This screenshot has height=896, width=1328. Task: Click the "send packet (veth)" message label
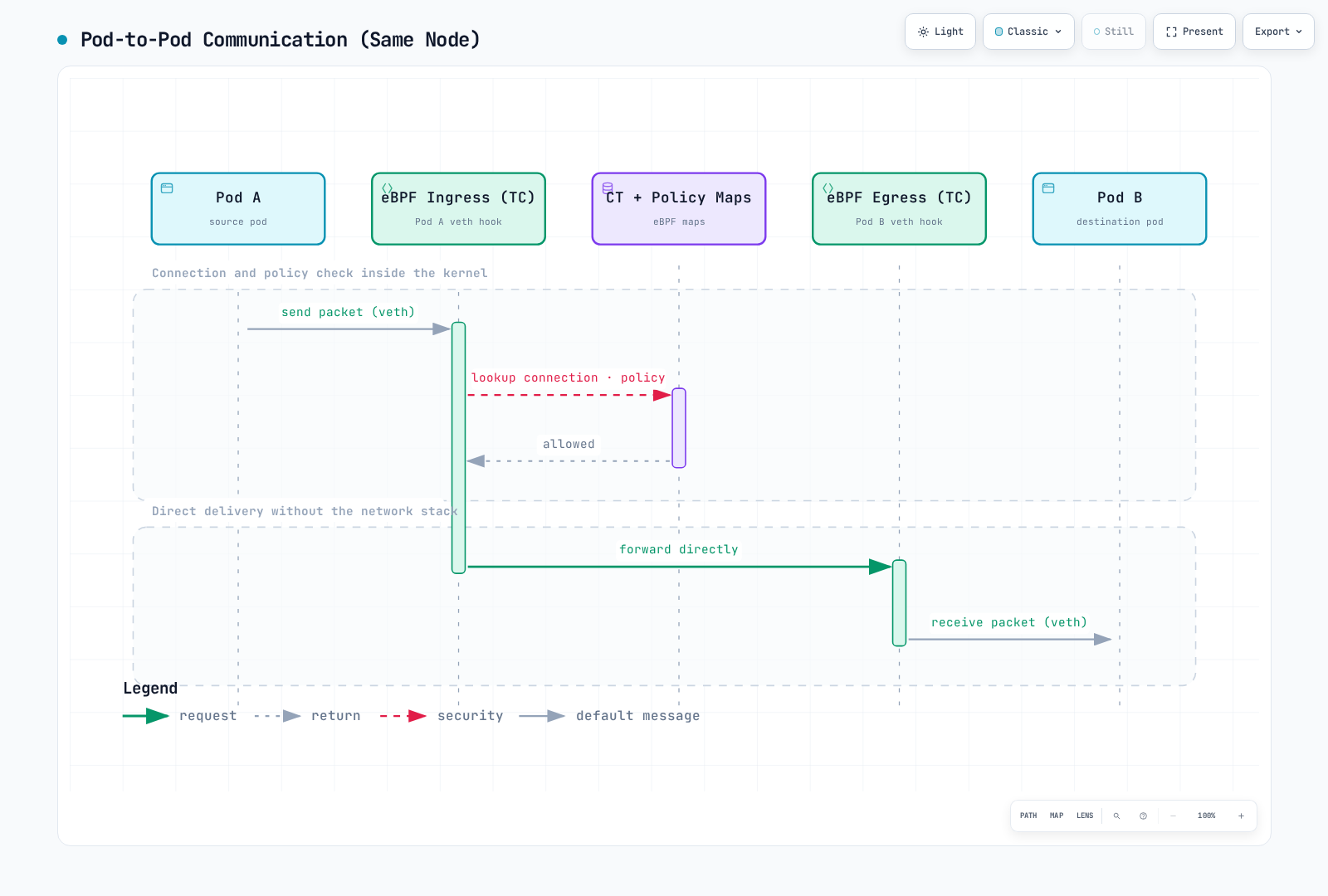coord(348,312)
